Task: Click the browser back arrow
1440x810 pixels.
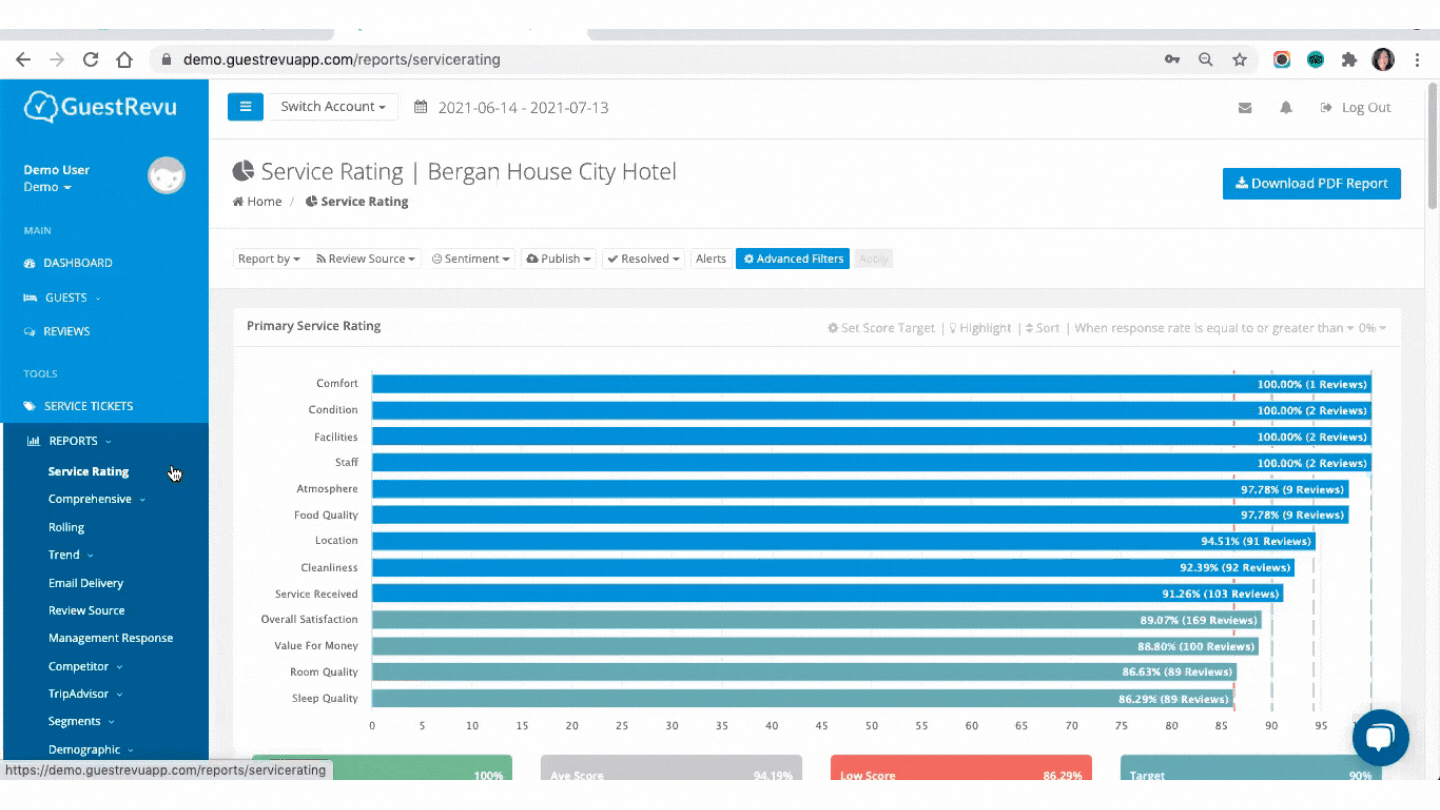Action: click(24, 60)
